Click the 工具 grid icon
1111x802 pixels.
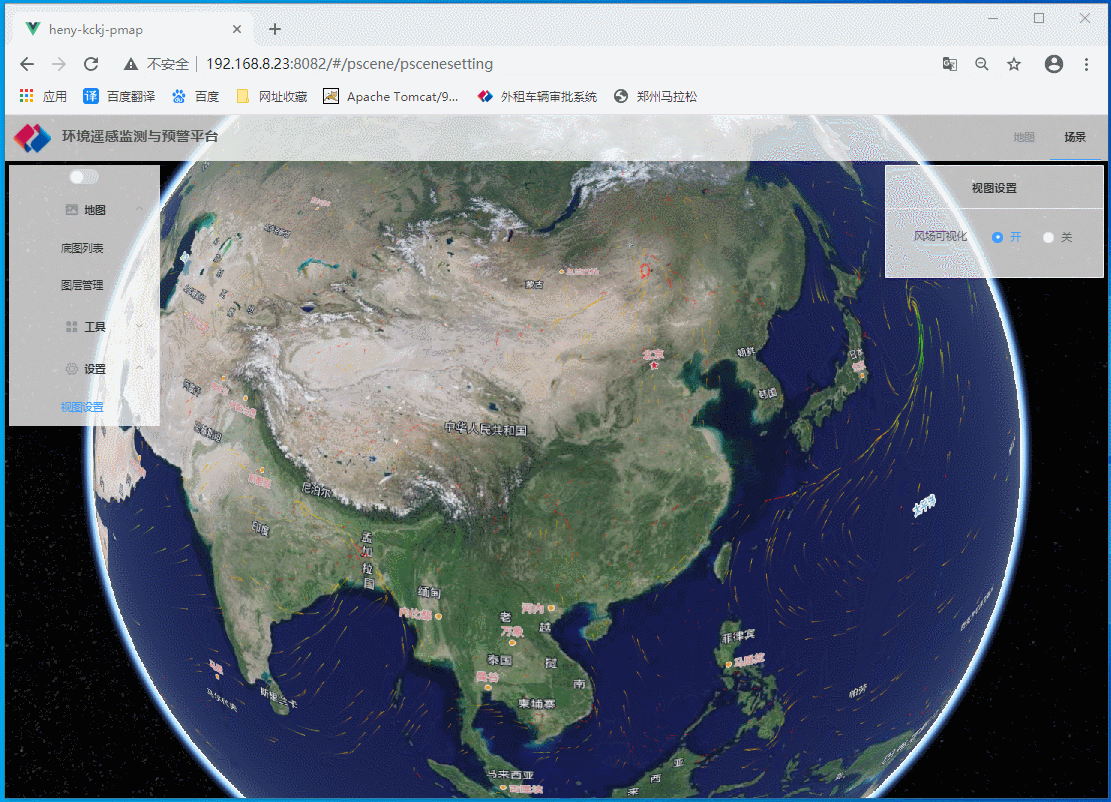(72, 327)
